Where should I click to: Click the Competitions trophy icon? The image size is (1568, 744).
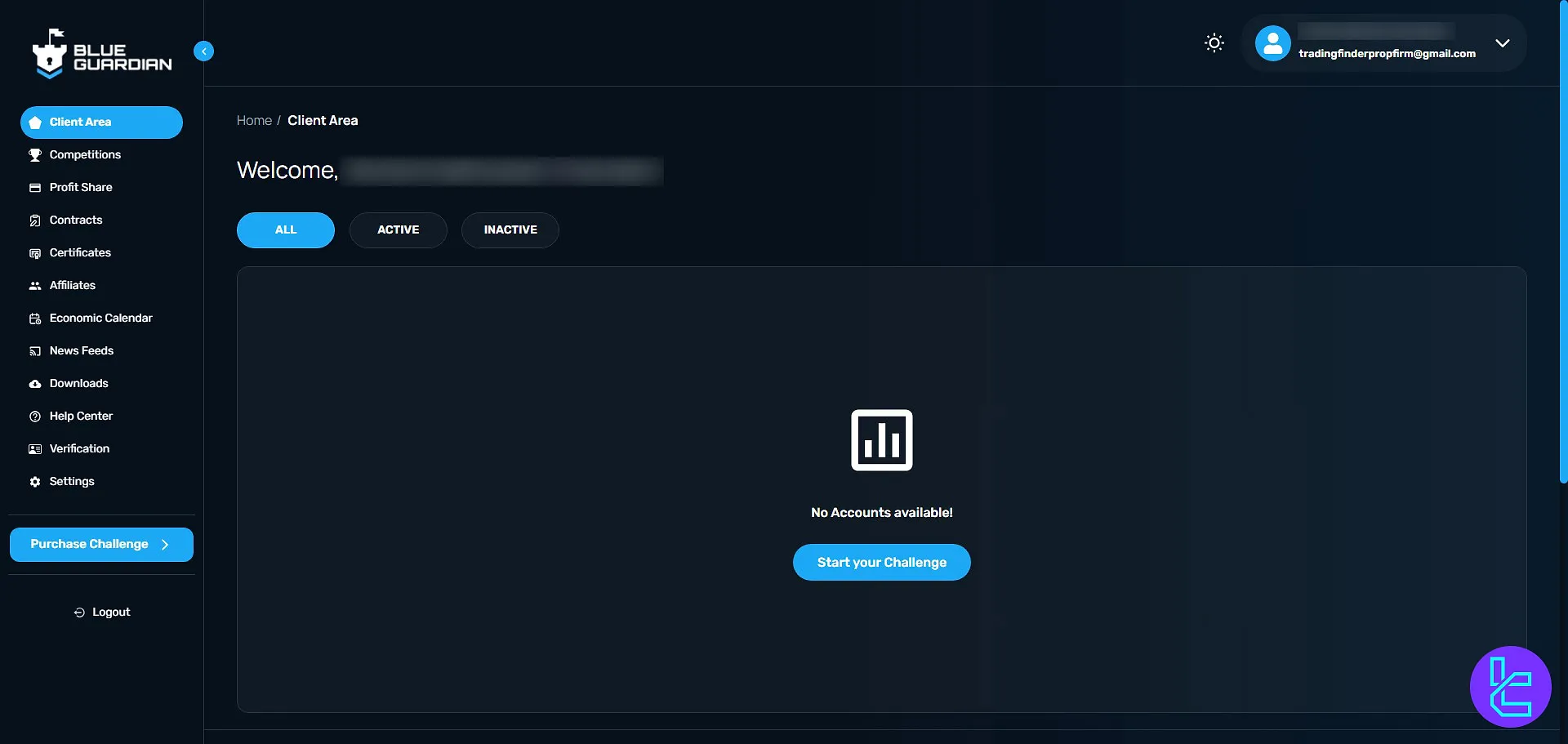coord(35,155)
